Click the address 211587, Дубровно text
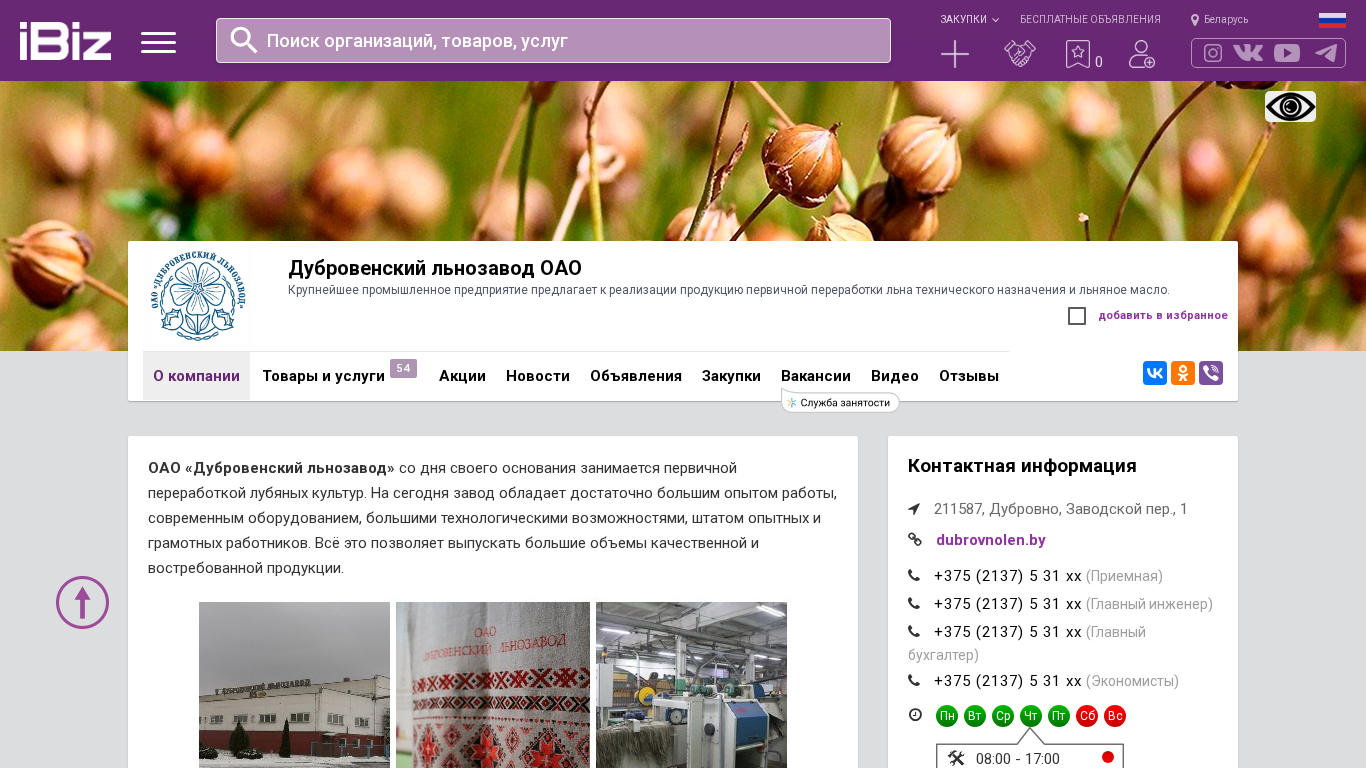The width and height of the screenshot is (1366, 768). pos(1061,509)
